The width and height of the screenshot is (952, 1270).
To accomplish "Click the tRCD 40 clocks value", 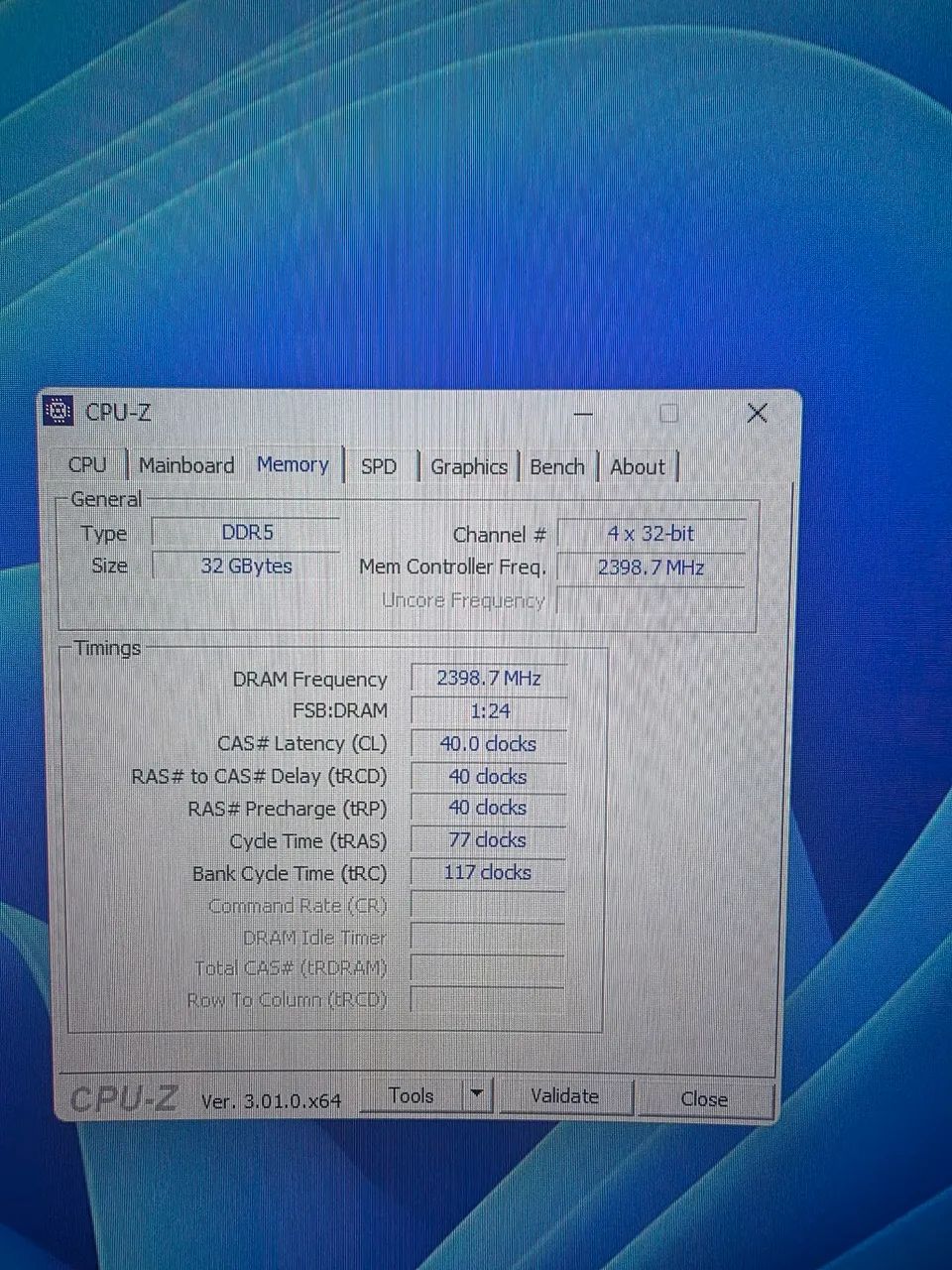I will [x=489, y=777].
